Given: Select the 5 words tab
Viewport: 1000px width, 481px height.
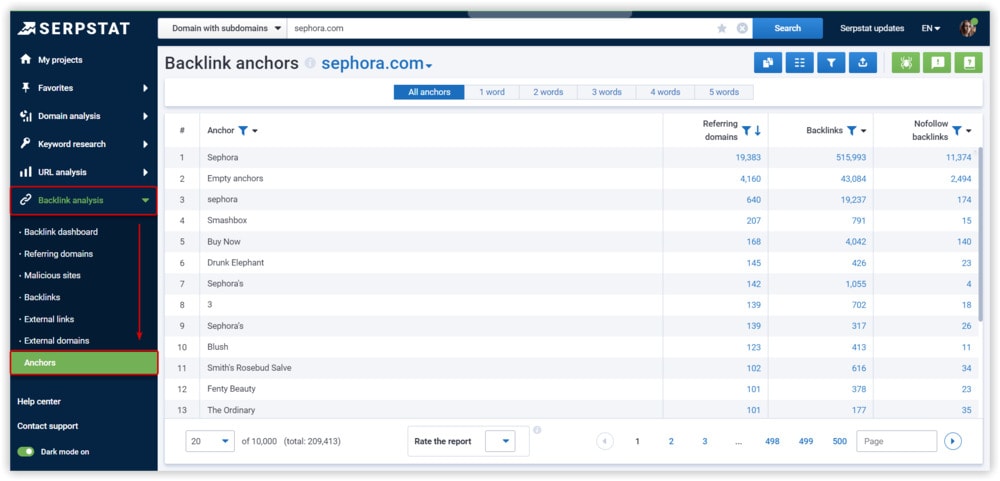Looking at the screenshot, I should (x=724, y=92).
